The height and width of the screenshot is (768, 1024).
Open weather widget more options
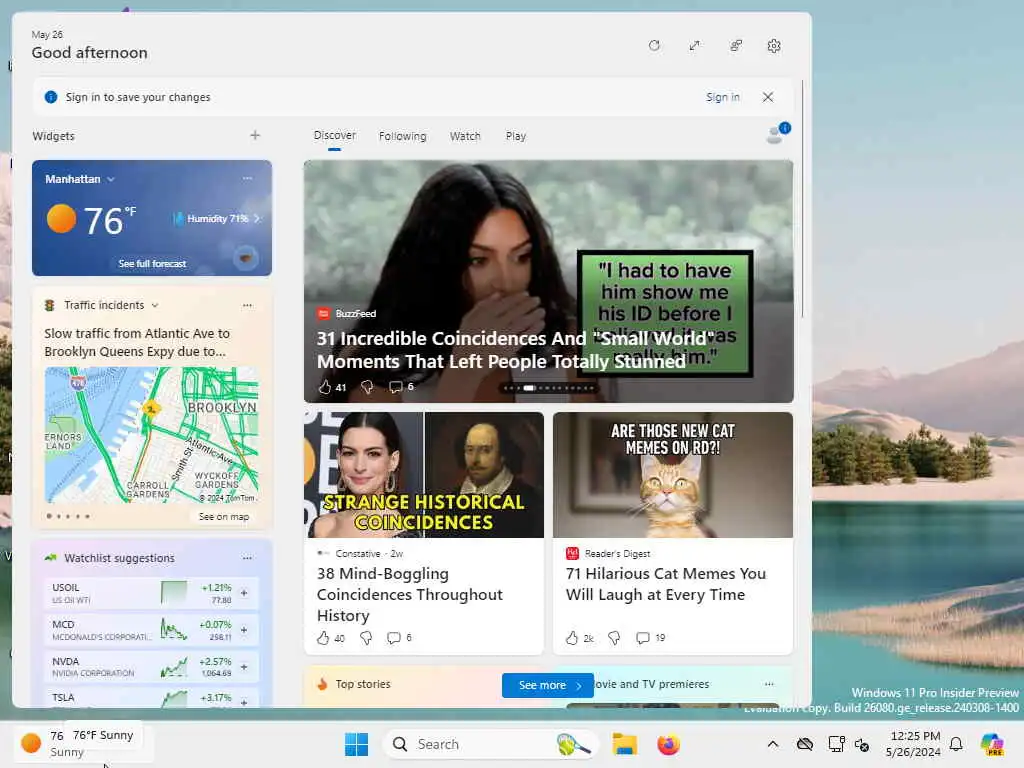(x=248, y=178)
